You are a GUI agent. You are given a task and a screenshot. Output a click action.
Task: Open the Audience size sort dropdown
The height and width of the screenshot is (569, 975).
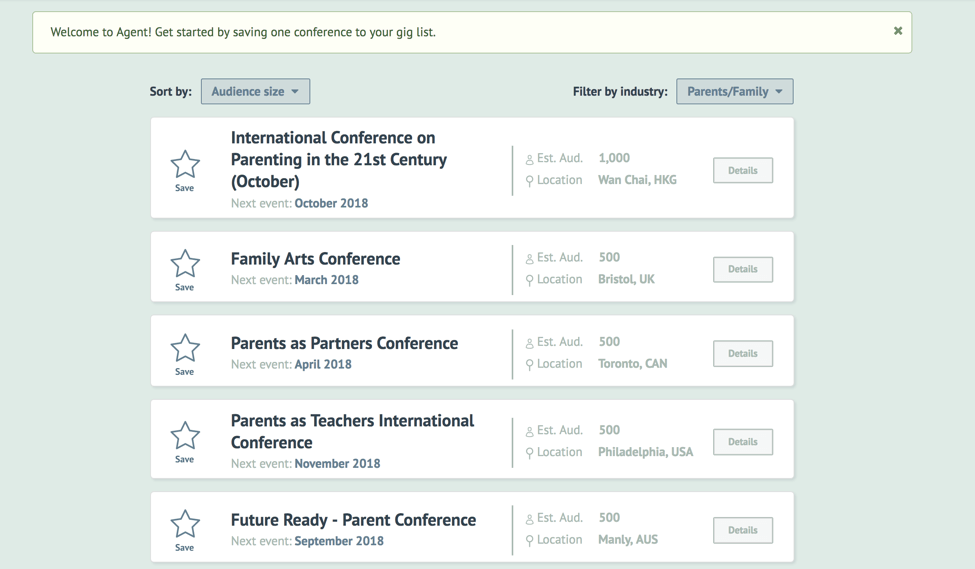pyautogui.click(x=255, y=91)
